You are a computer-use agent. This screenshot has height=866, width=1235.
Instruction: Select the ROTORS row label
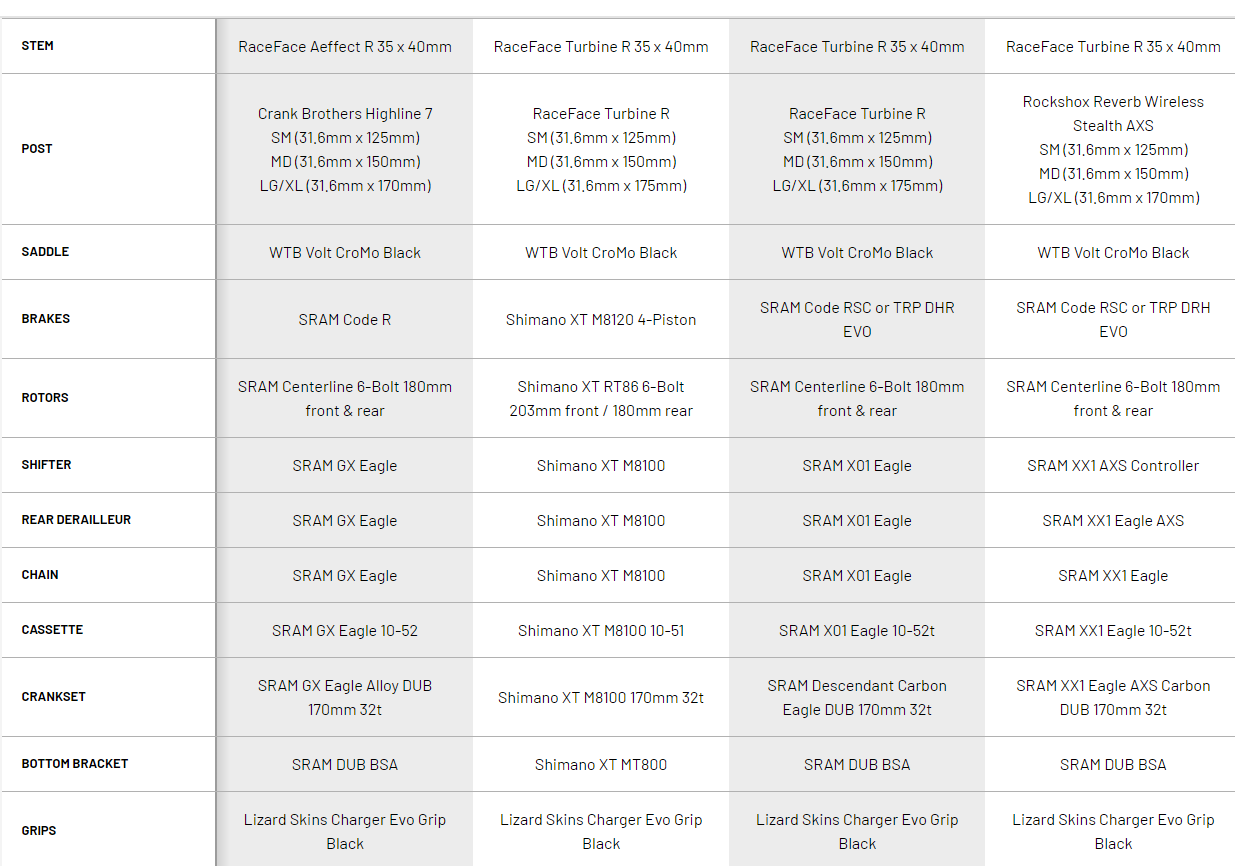45,398
